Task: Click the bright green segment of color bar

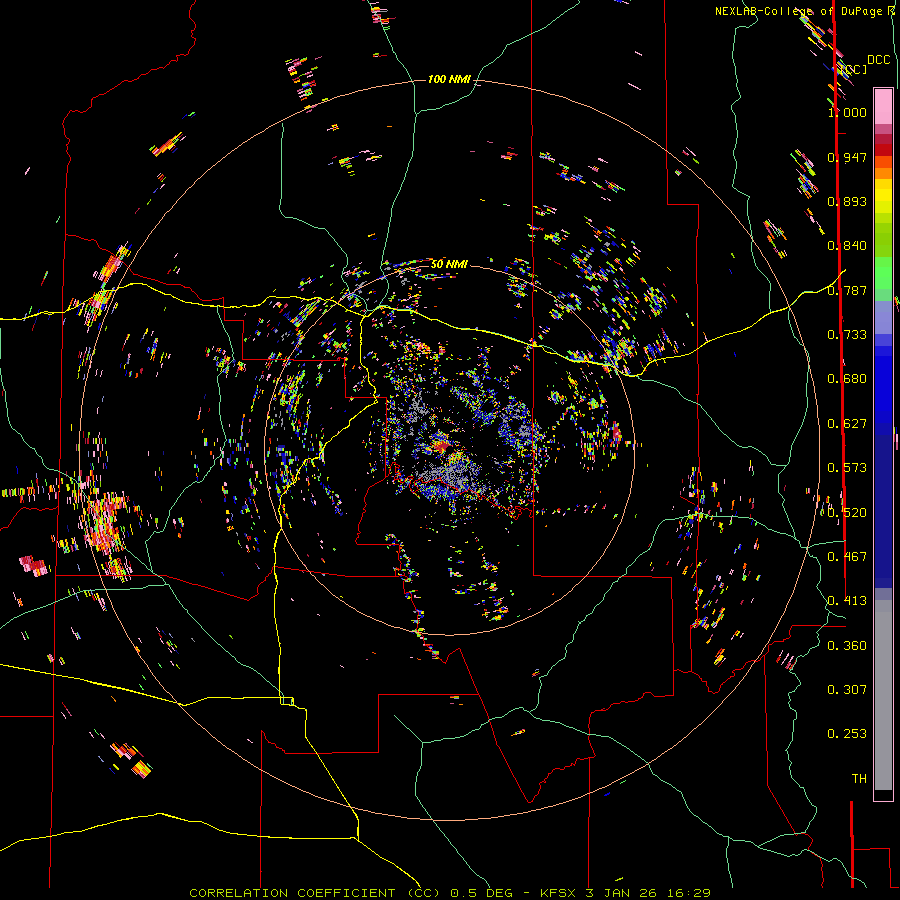Action: click(883, 272)
